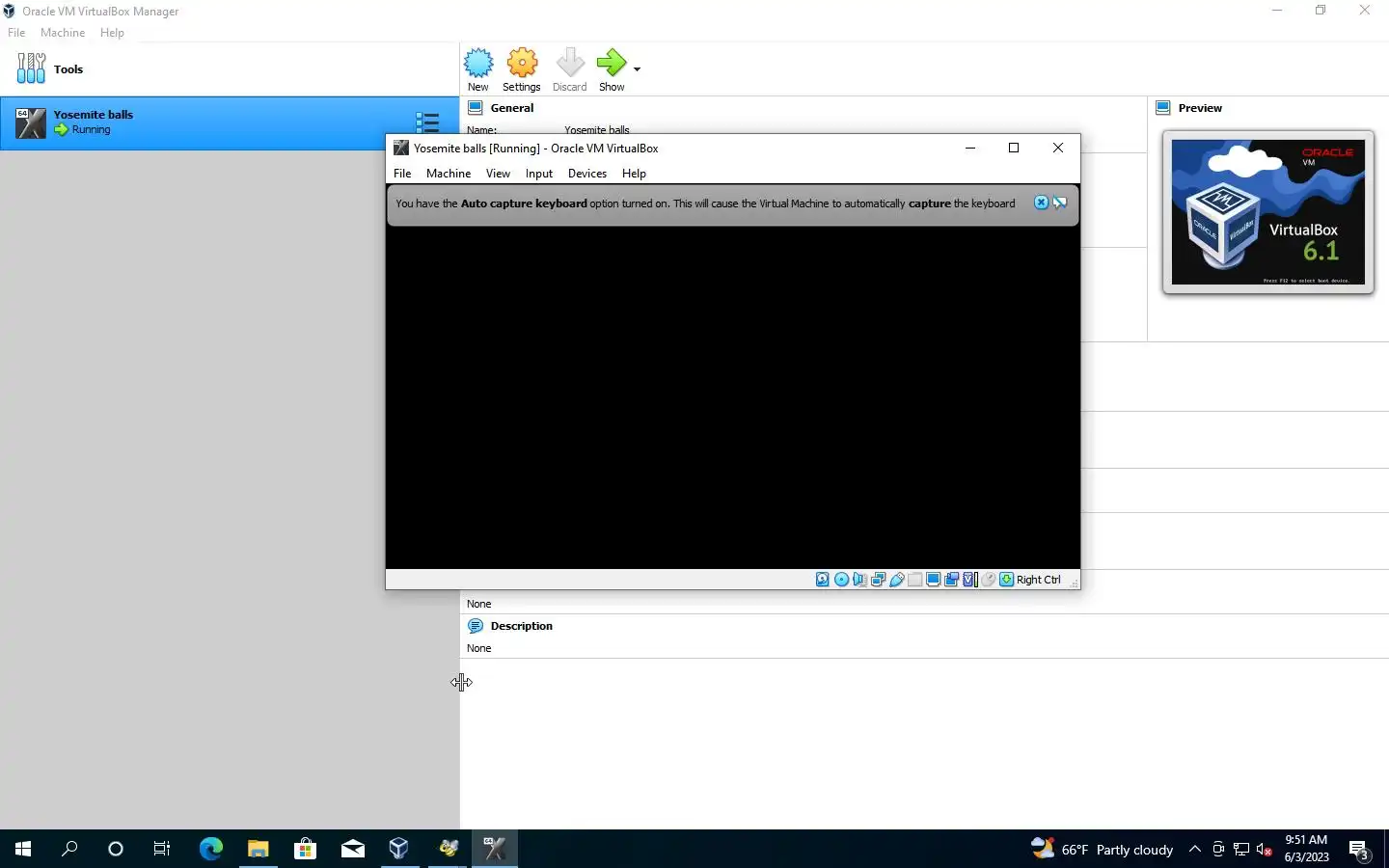Click the Right Ctrl host key label
Viewport: 1389px width, 868px height.
1039,580
